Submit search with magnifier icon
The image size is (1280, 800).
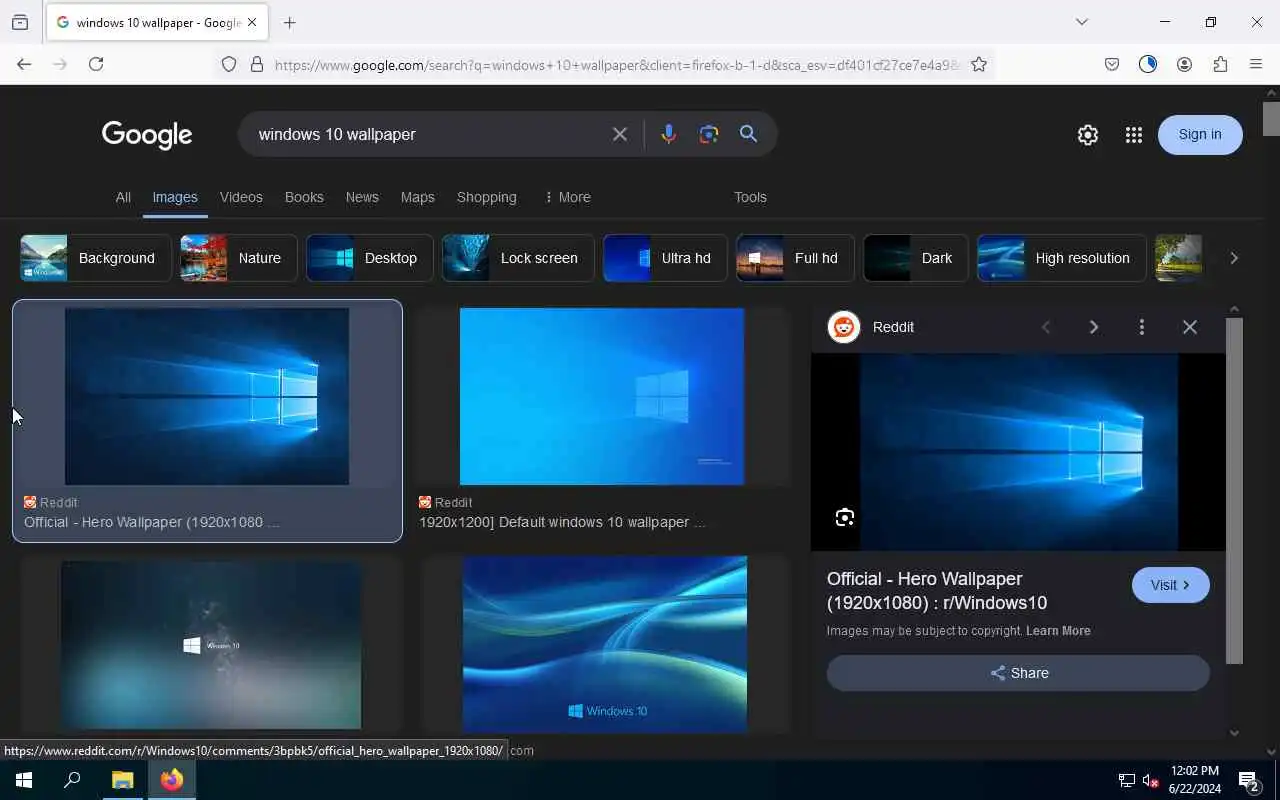click(748, 134)
